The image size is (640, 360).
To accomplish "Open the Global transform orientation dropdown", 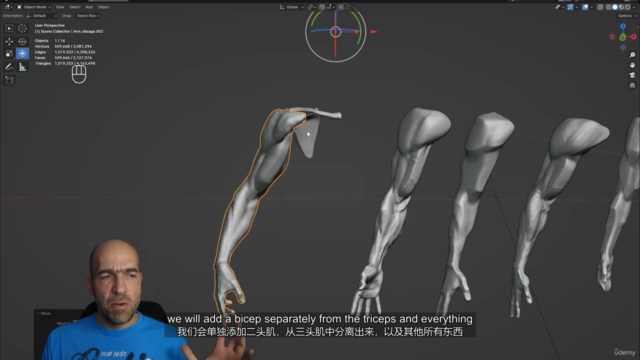I will coord(292,7).
